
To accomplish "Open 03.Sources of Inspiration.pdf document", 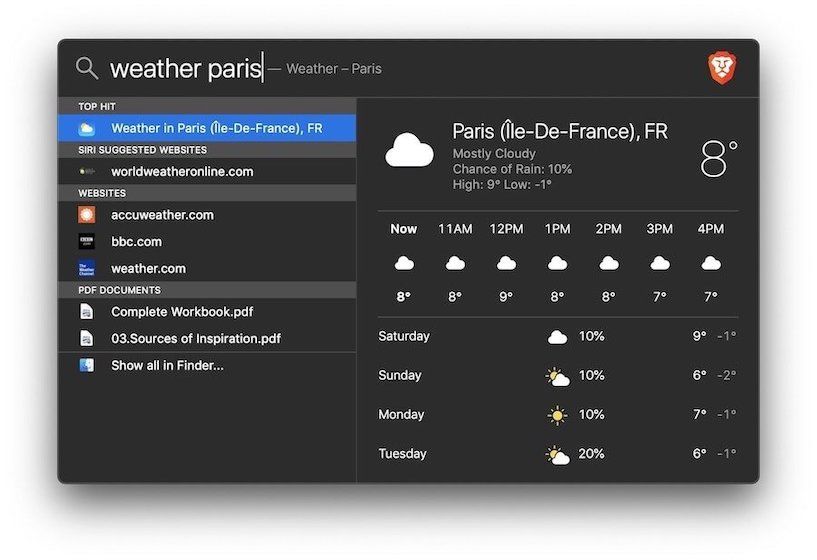I will [195, 338].
